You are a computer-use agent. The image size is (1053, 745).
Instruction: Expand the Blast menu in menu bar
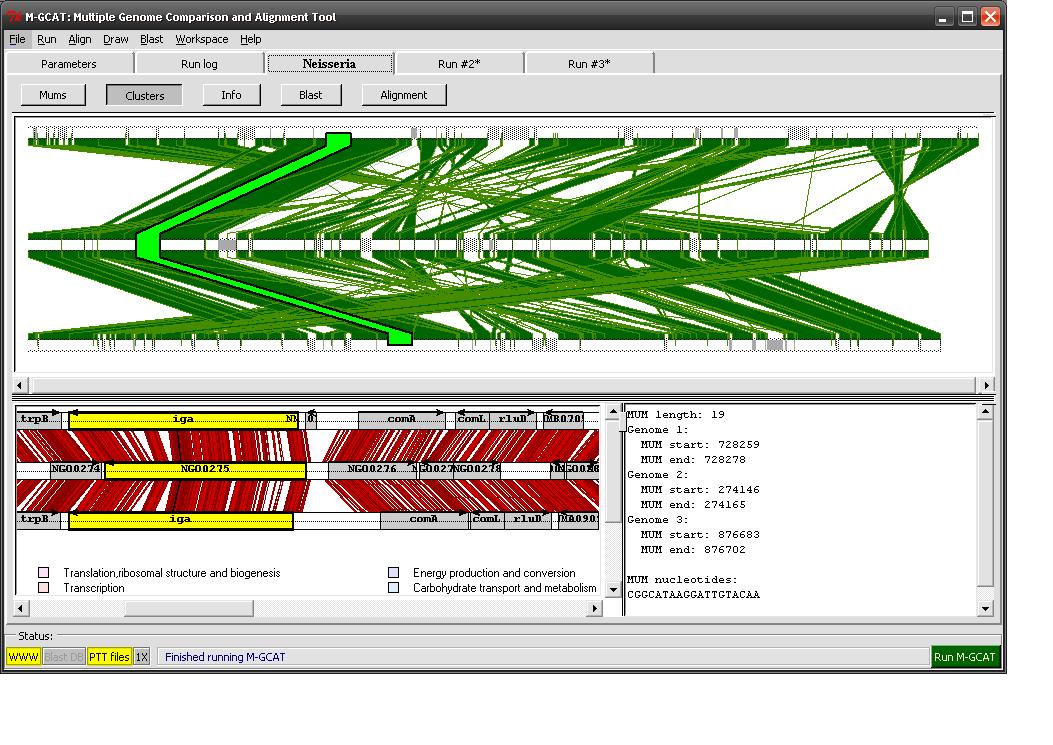click(152, 39)
